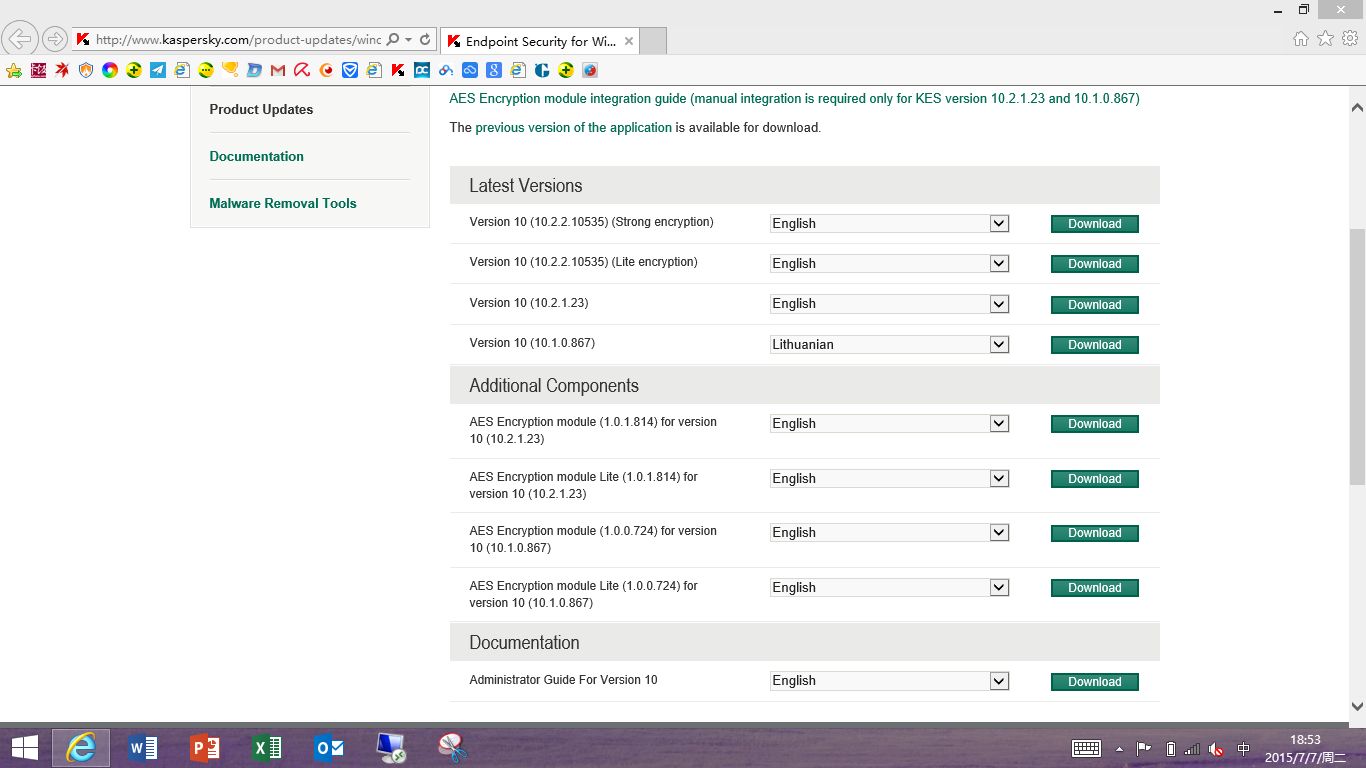Viewport: 1366px width, 768px height.
Task: Open the browser Tools gear icon
Action: [1350, 39]
